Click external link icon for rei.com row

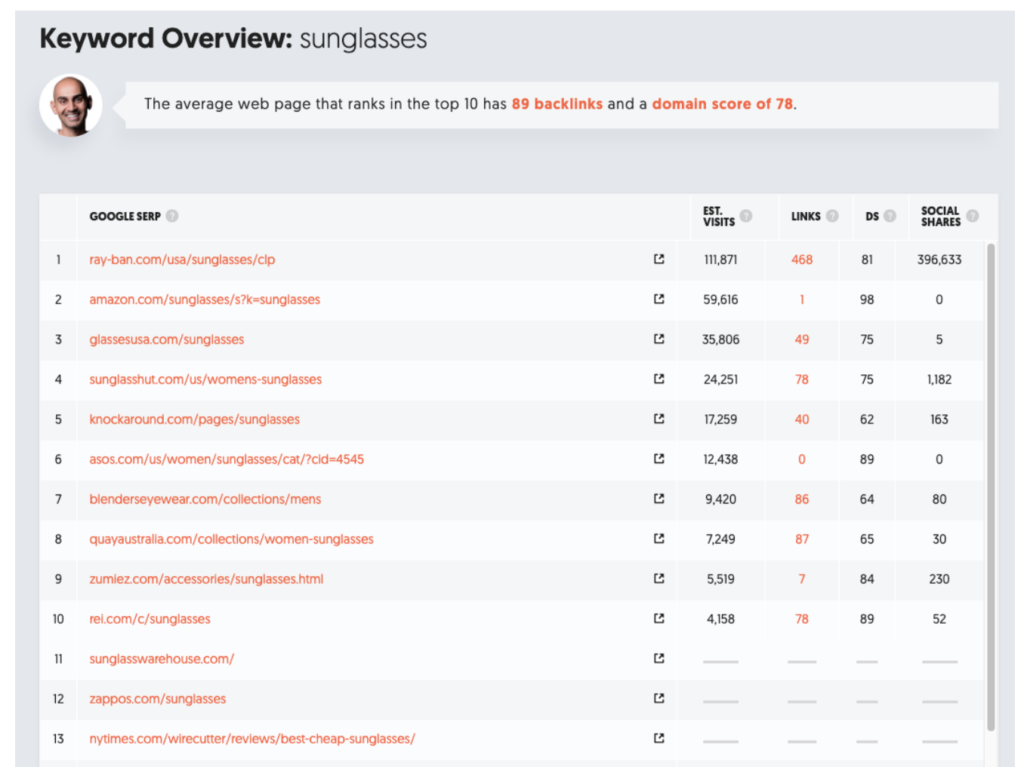point(659,619)
